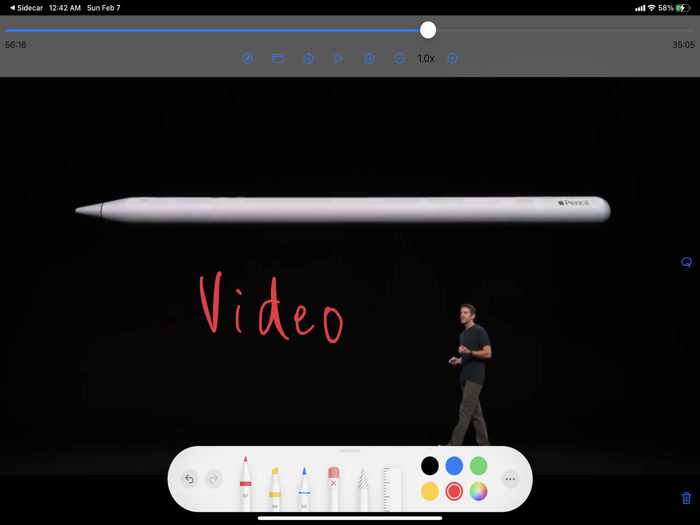The image size is (700, 525).
Task: Choose the selected red color swatch
Action: coord(454,492)
